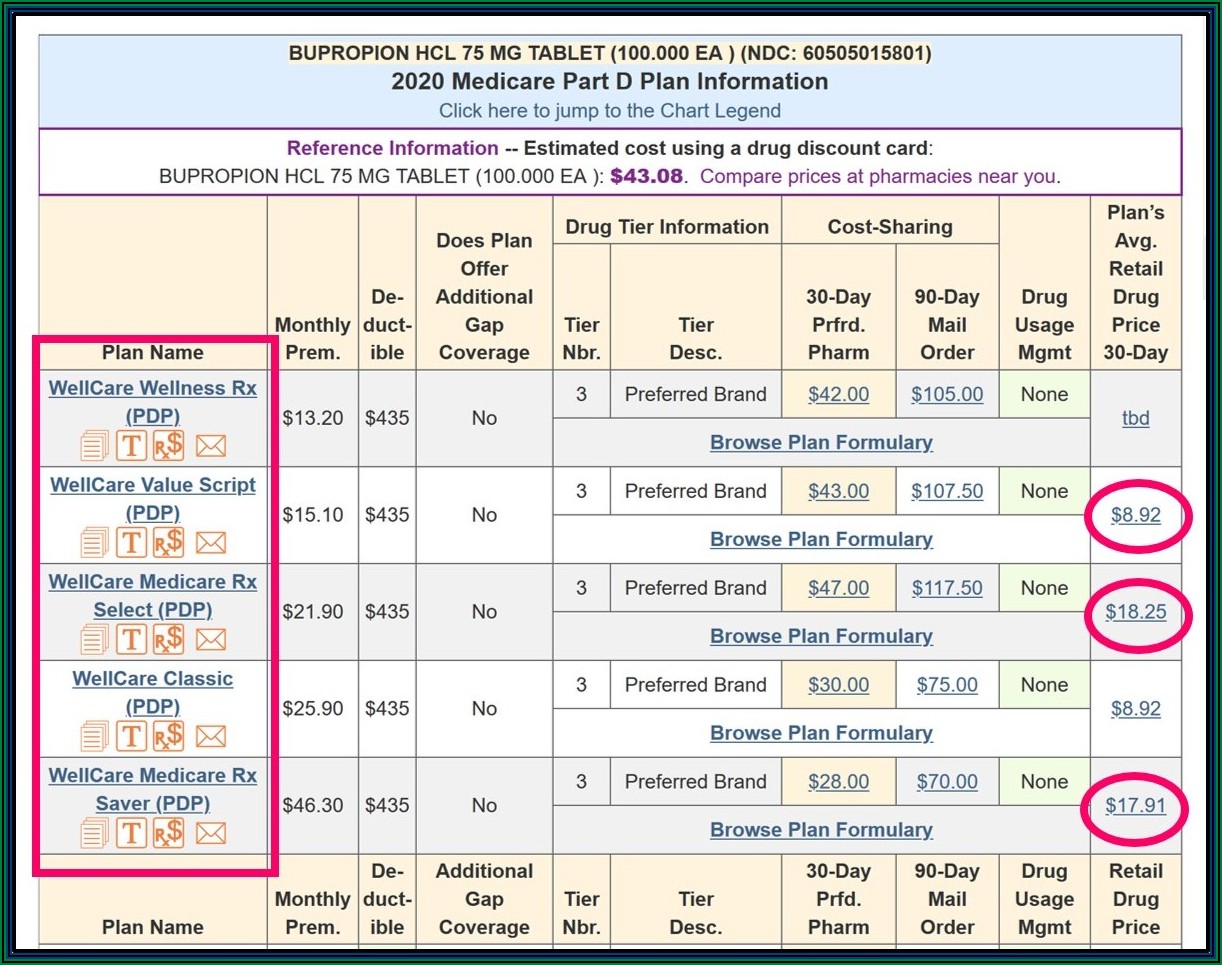This screenshot has height=965, width=1222.
Task: Click the $18.25 retail drug price link
Action: point(1136,612)
